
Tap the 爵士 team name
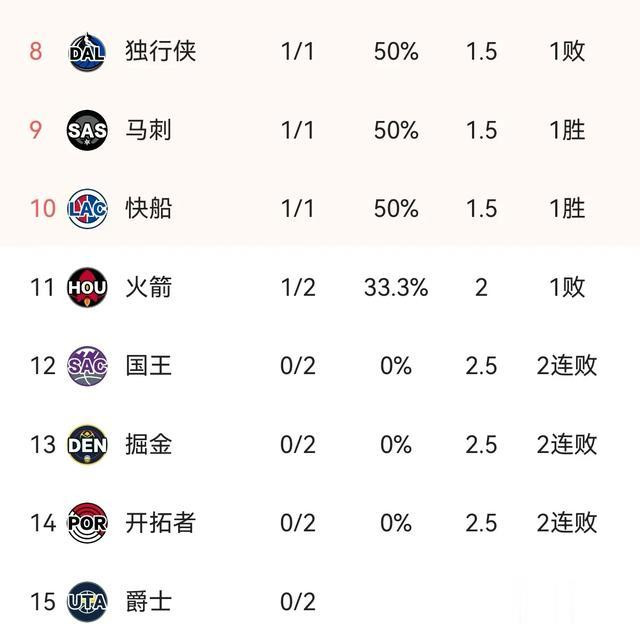tap(149, 602)
